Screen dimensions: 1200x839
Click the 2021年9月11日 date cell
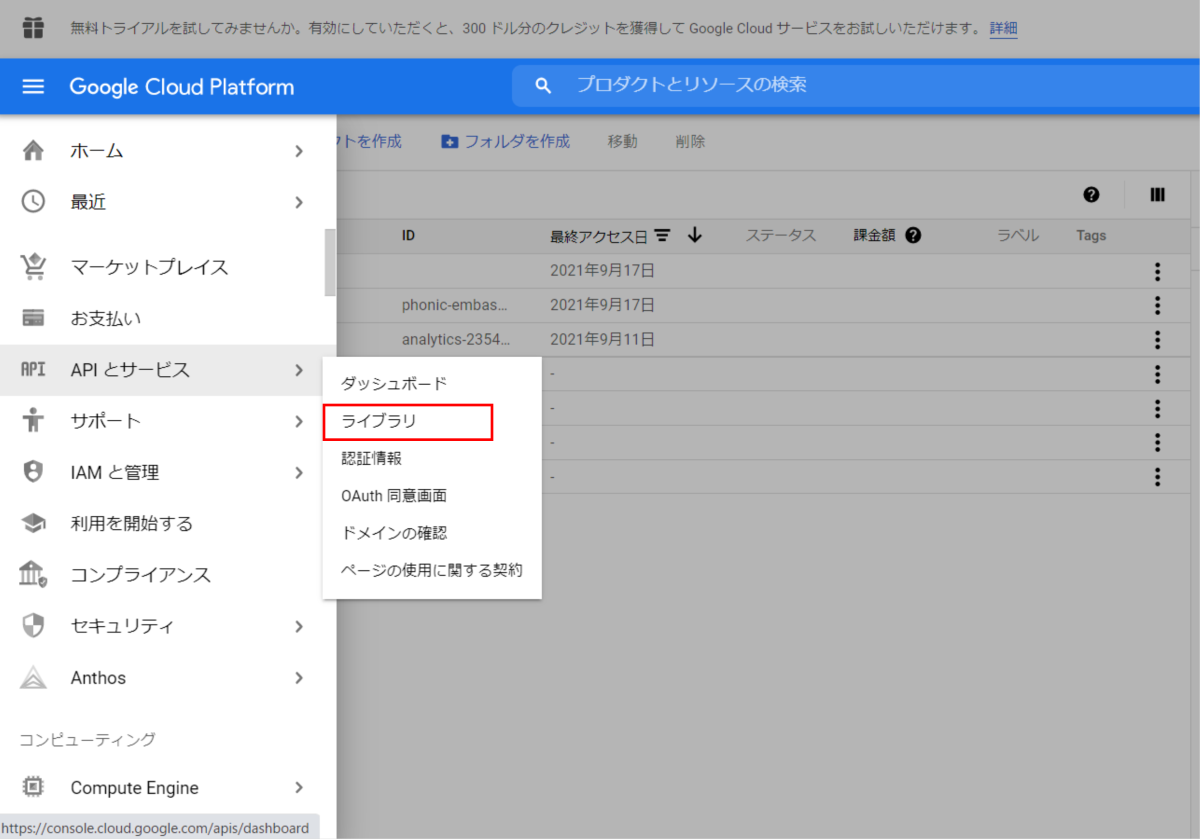pyautogui.click(x=602, y=339)
